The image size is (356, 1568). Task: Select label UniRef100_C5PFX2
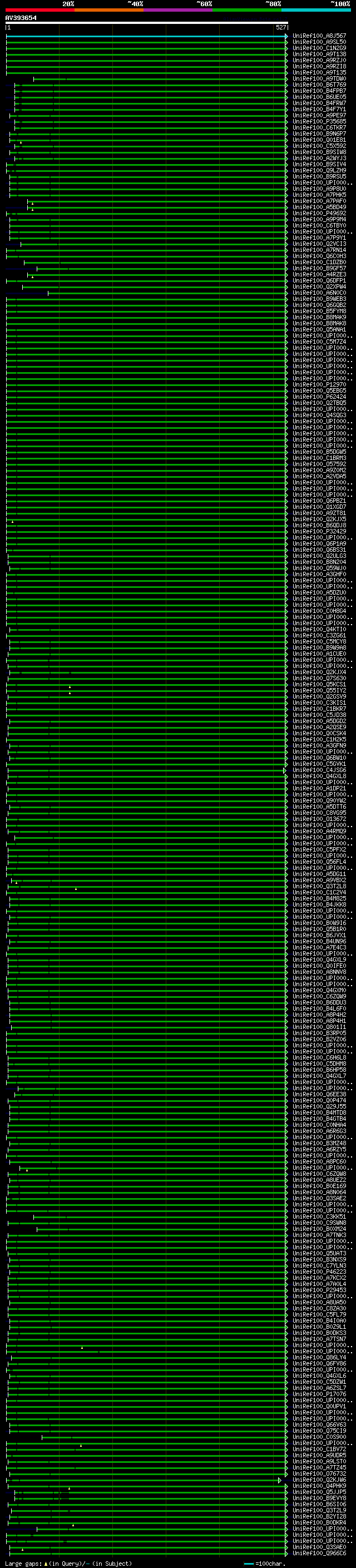(x=319, y=850)
